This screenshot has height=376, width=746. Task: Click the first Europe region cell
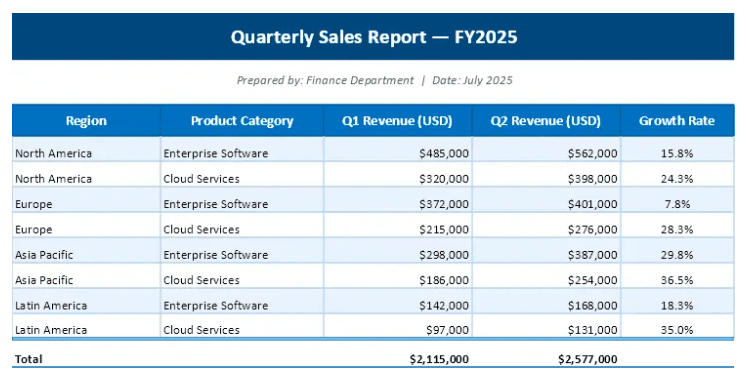click(86, 204)
